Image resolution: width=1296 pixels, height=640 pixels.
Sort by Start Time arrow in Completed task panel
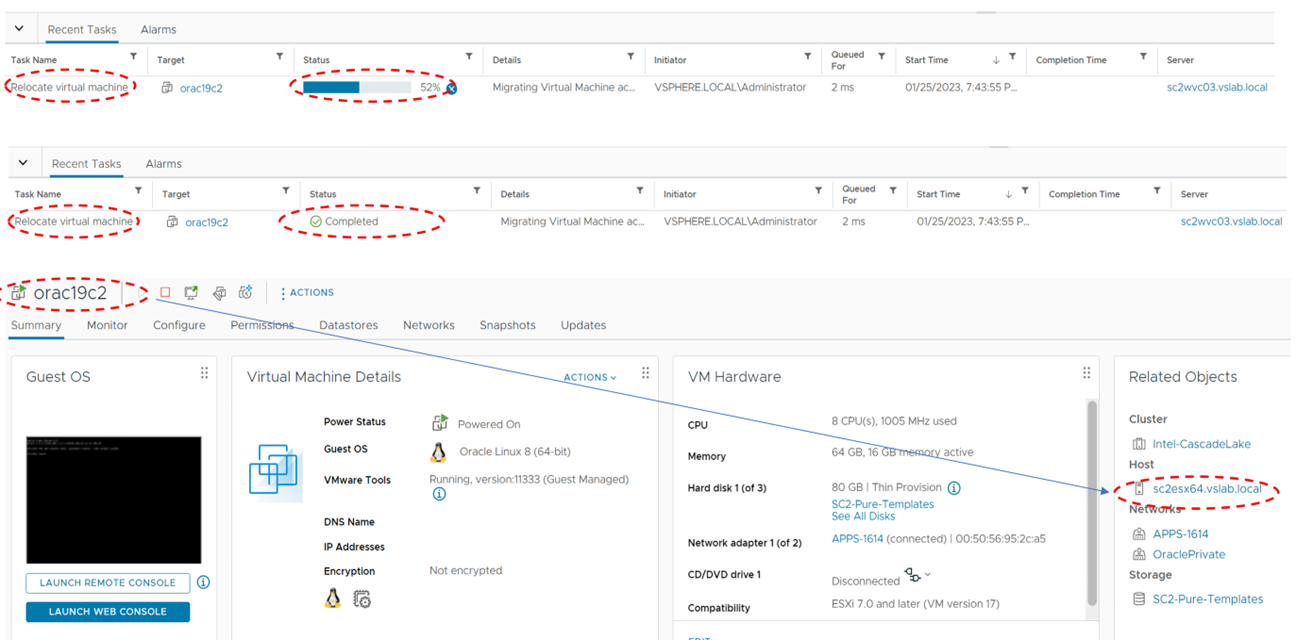1008,193
